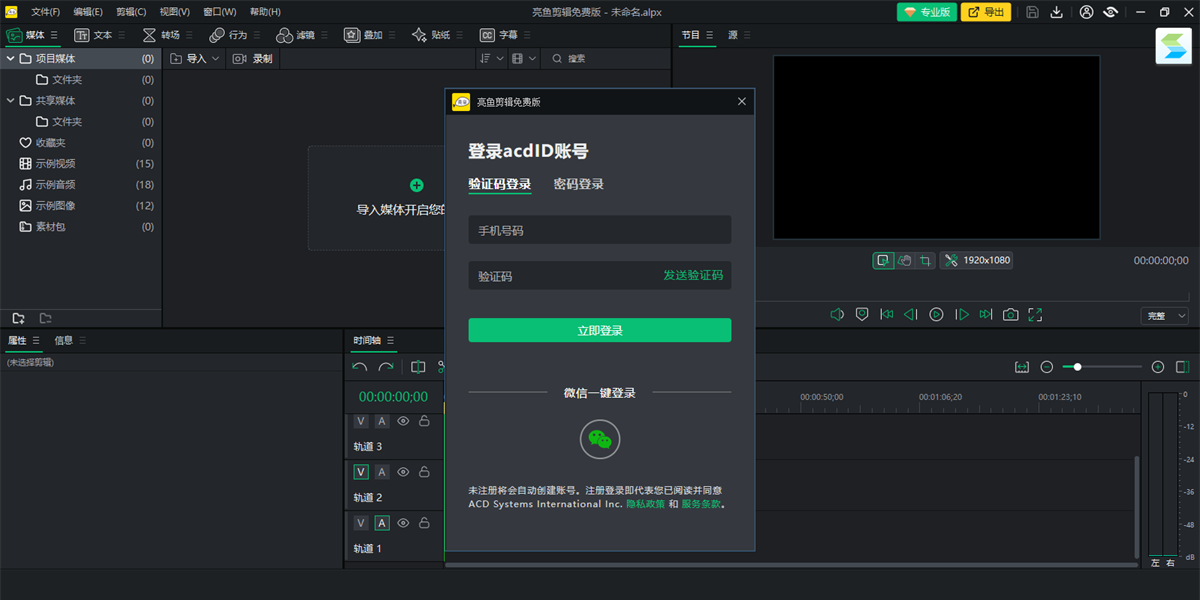
Task: Switch to the 转场 transitions tab
Action: point(161,35)
